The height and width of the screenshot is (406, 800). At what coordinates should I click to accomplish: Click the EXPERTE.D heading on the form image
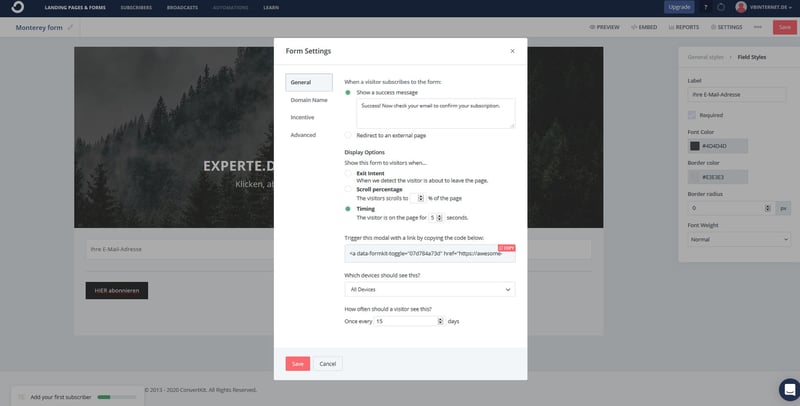(x=238, y=166)
